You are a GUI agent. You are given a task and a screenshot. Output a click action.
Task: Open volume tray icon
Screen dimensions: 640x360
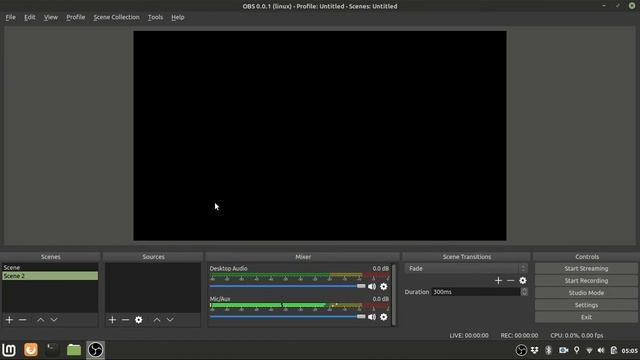[x=601, y=350]
